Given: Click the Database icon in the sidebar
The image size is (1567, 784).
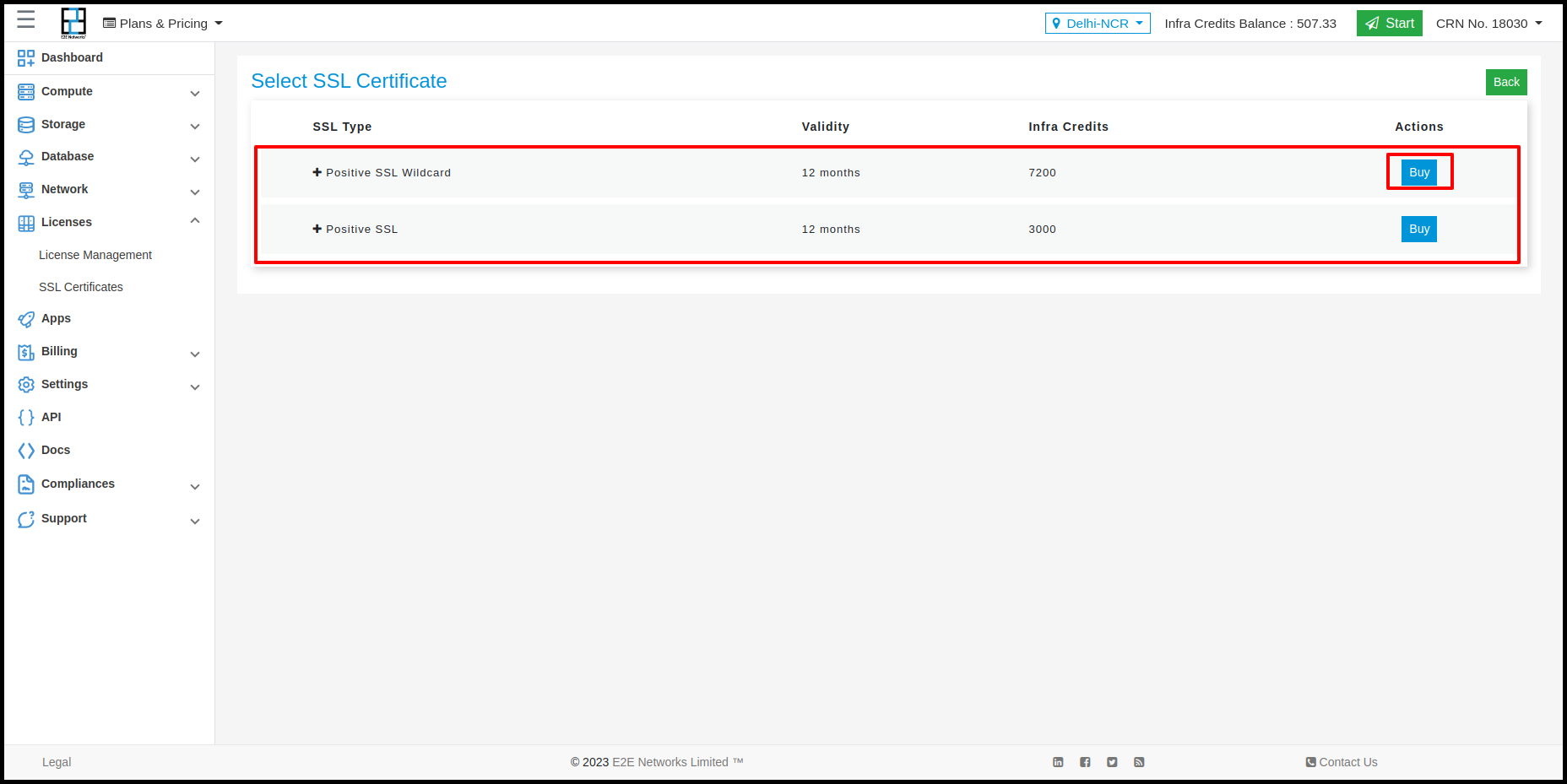Looking at the screenshot, I should pos(26,158).
